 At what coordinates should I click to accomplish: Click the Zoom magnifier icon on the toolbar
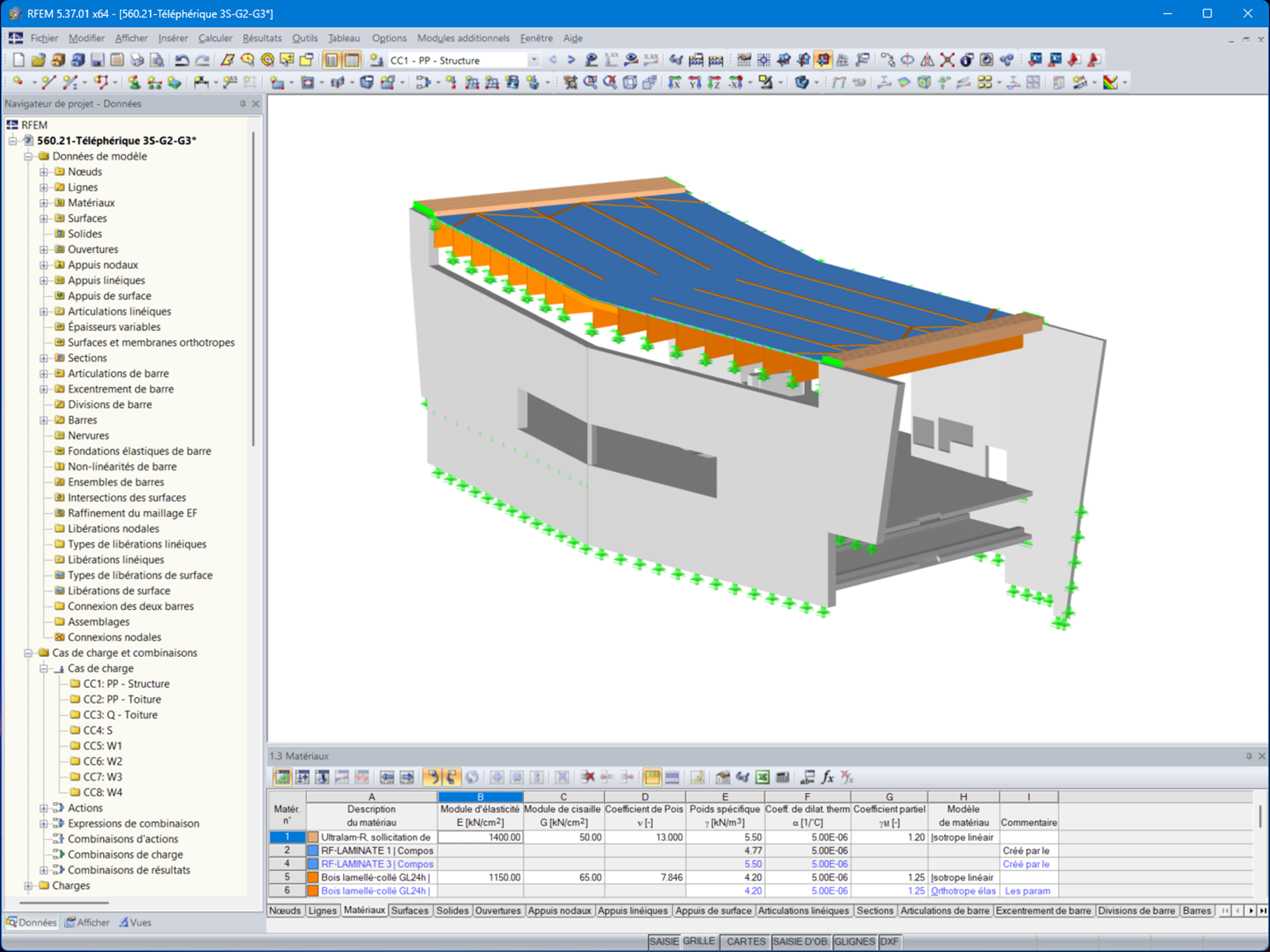[247, 59]
